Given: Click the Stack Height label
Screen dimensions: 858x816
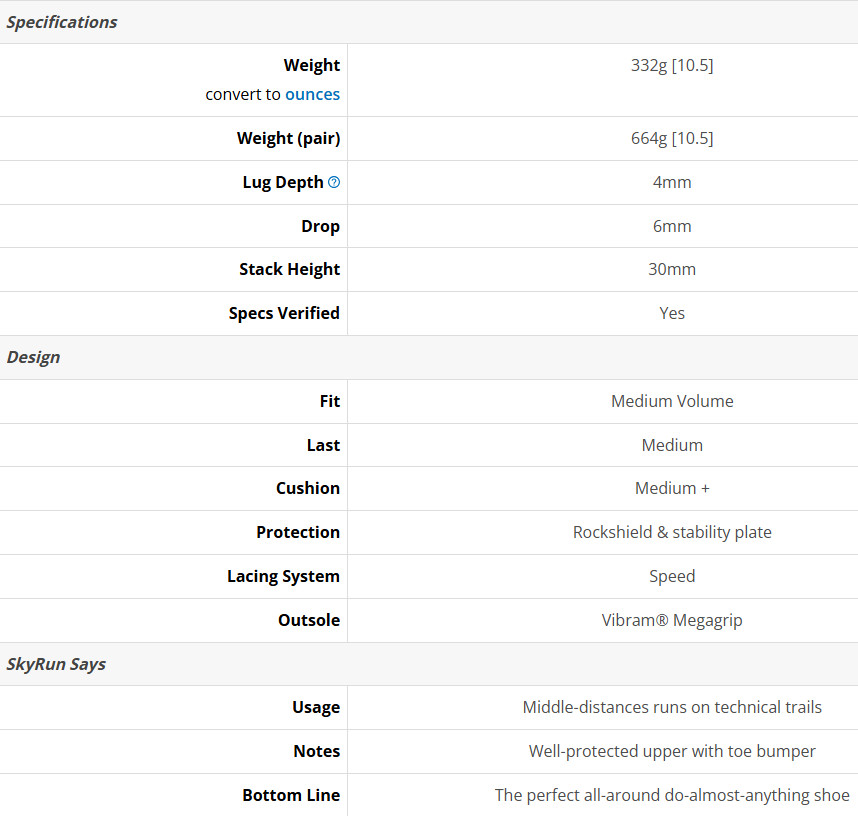Looking at the screenshot, I should (289, 269).
